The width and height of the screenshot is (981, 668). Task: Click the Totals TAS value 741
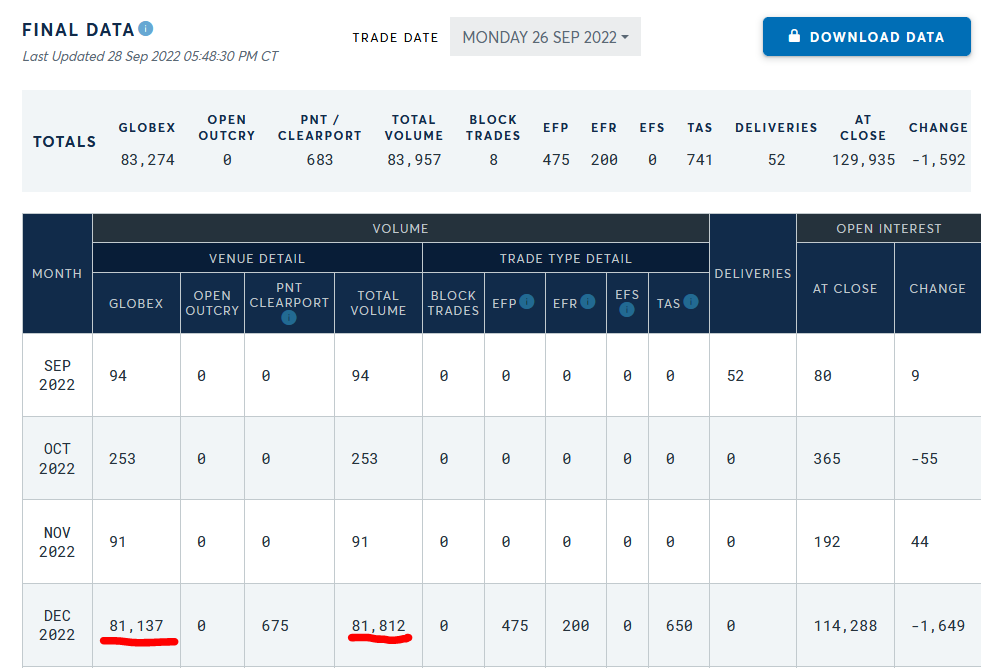pyautogui.click(x=699, y=160)
